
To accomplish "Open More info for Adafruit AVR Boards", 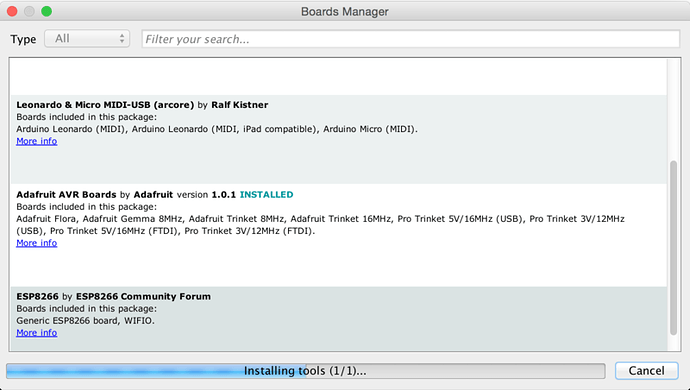I will coord(37,243).
